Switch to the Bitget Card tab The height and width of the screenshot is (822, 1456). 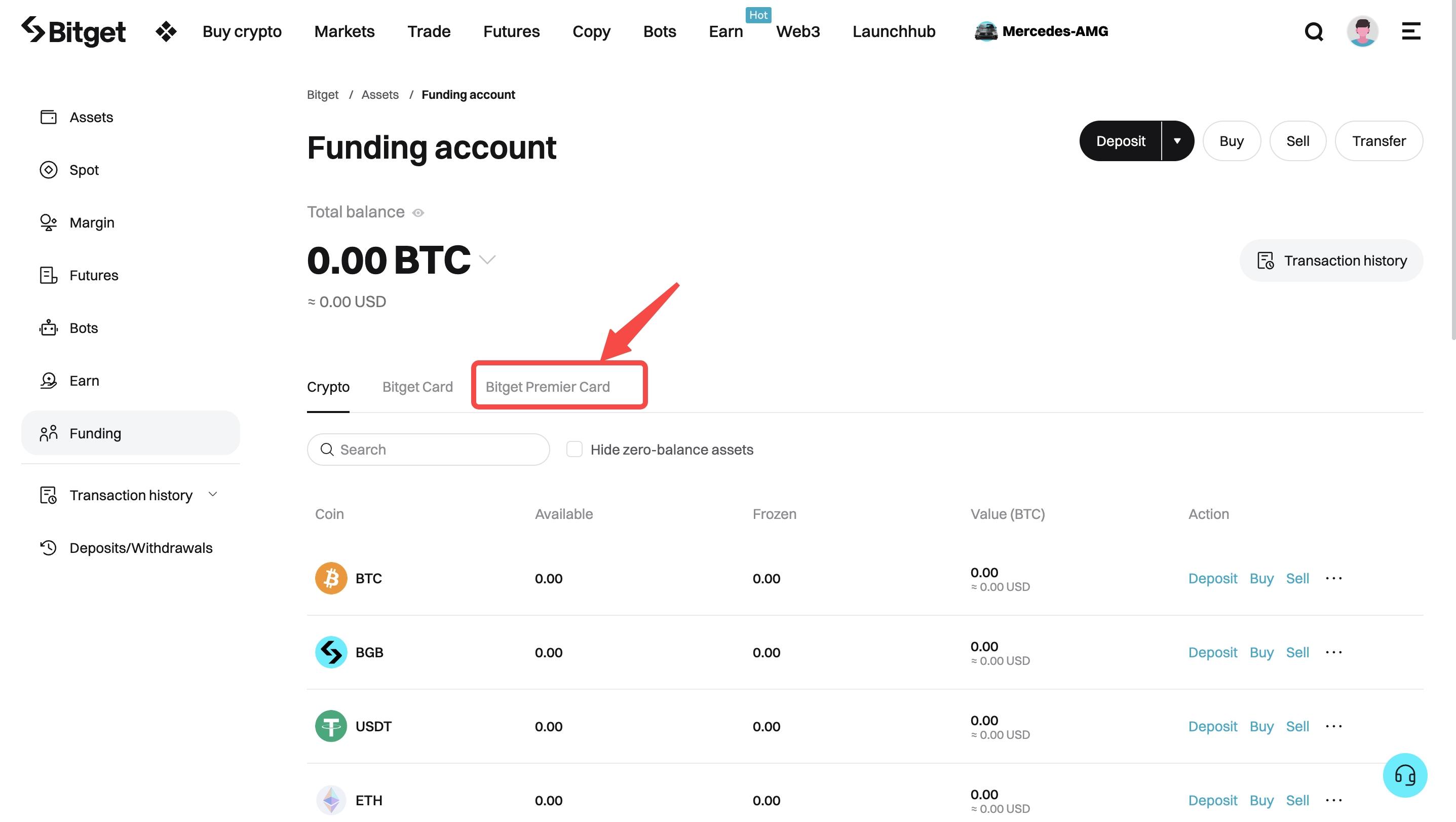(417, 387)
